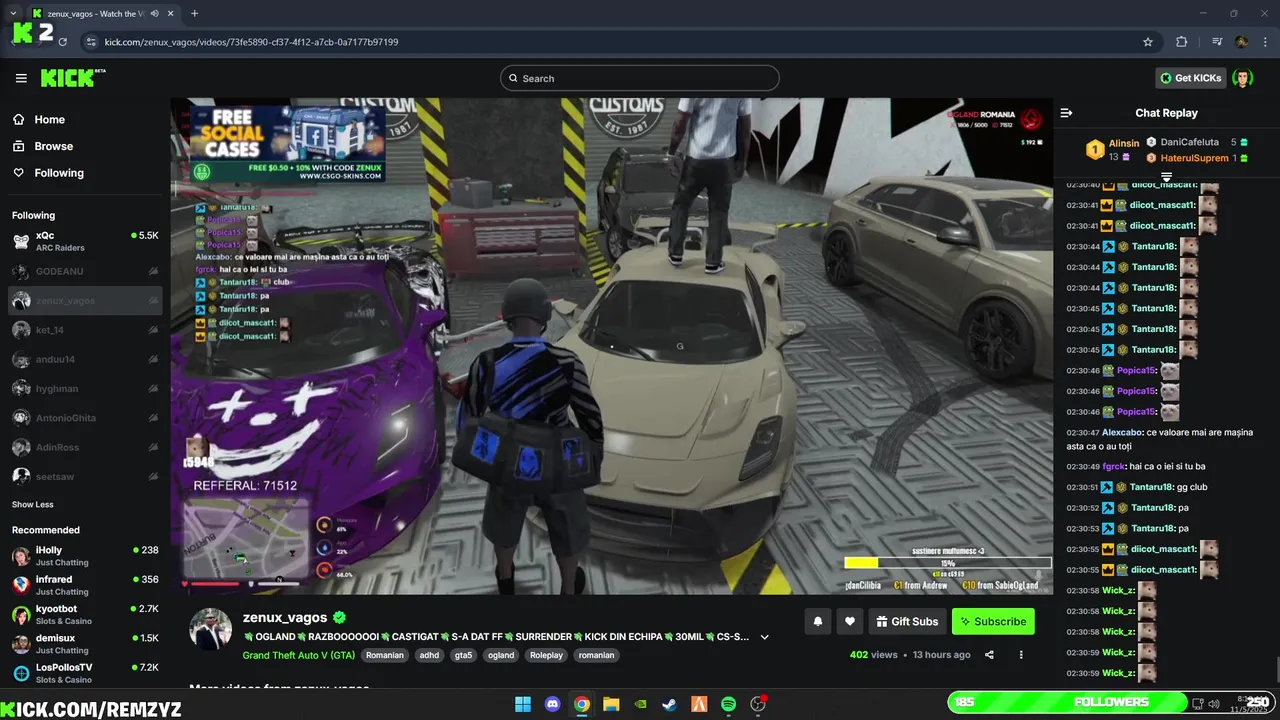This screenshot has height=720, width=1280.
Task: Open Chrome profile avatar
Action: tap(1241, 42)
